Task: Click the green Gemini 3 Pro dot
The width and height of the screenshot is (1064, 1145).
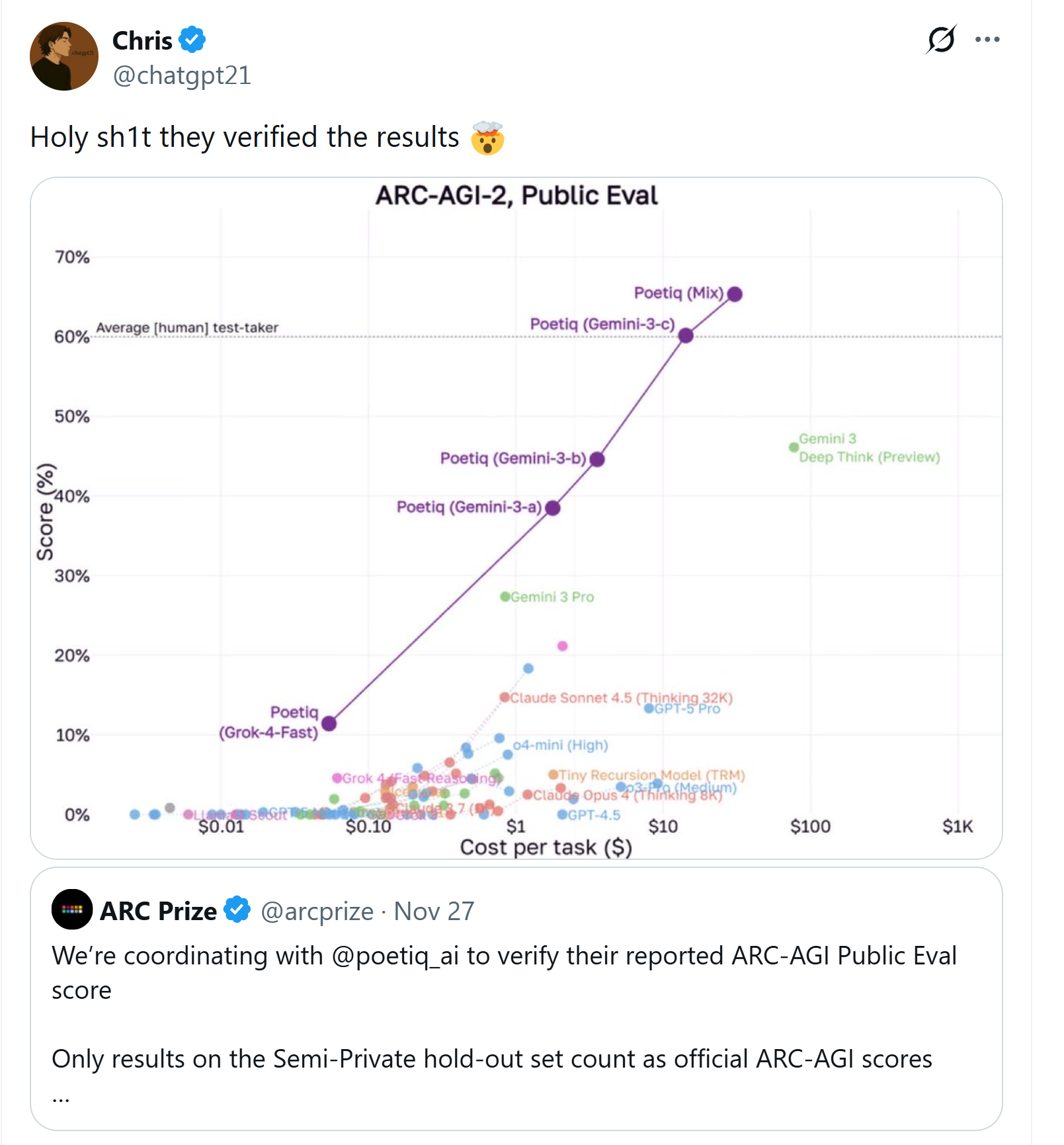Action: point(505,597)
